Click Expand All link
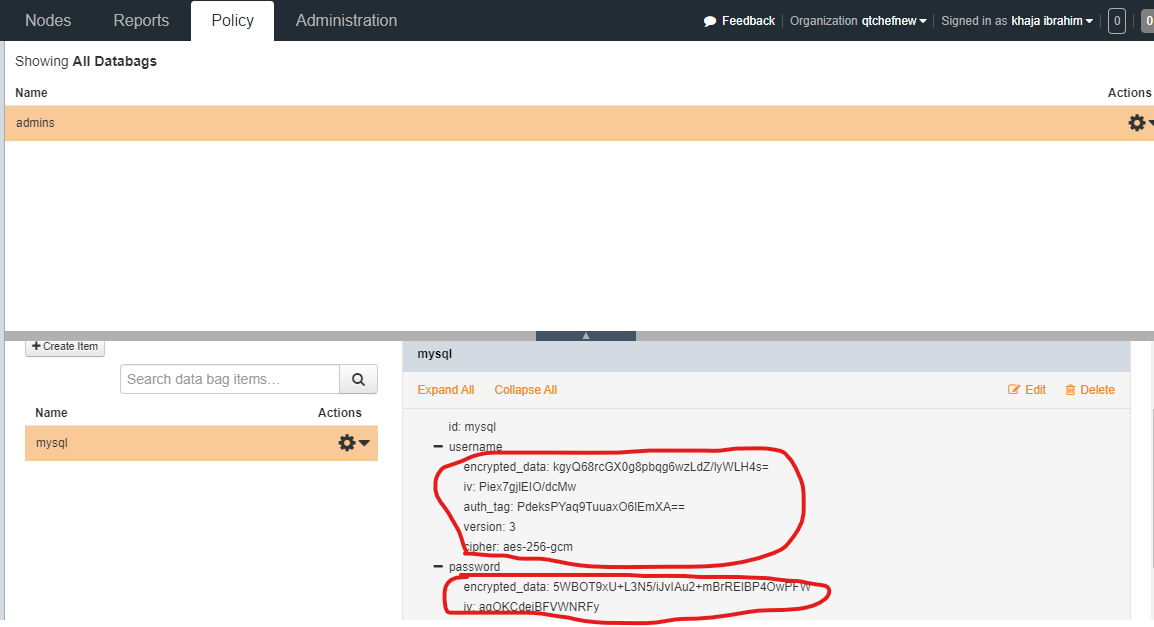The height and width of the screenshot is (627, 1154). coord(445,390)
